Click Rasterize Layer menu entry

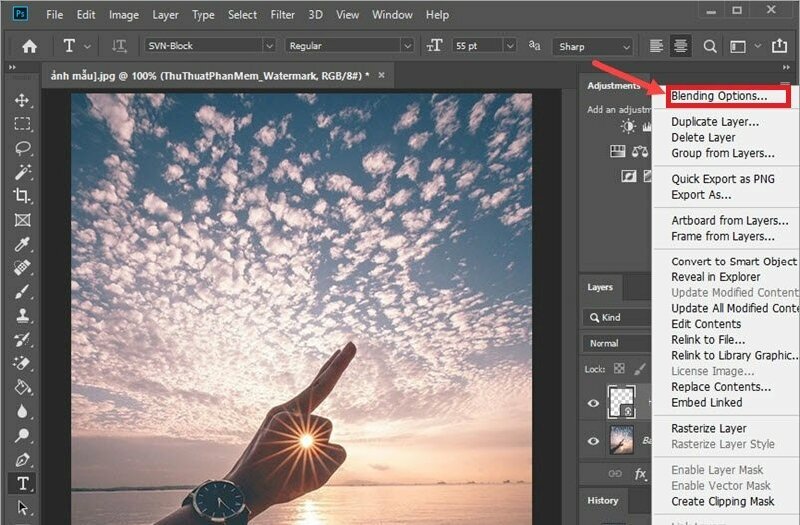pyautogui.click(x=708, y=428)
